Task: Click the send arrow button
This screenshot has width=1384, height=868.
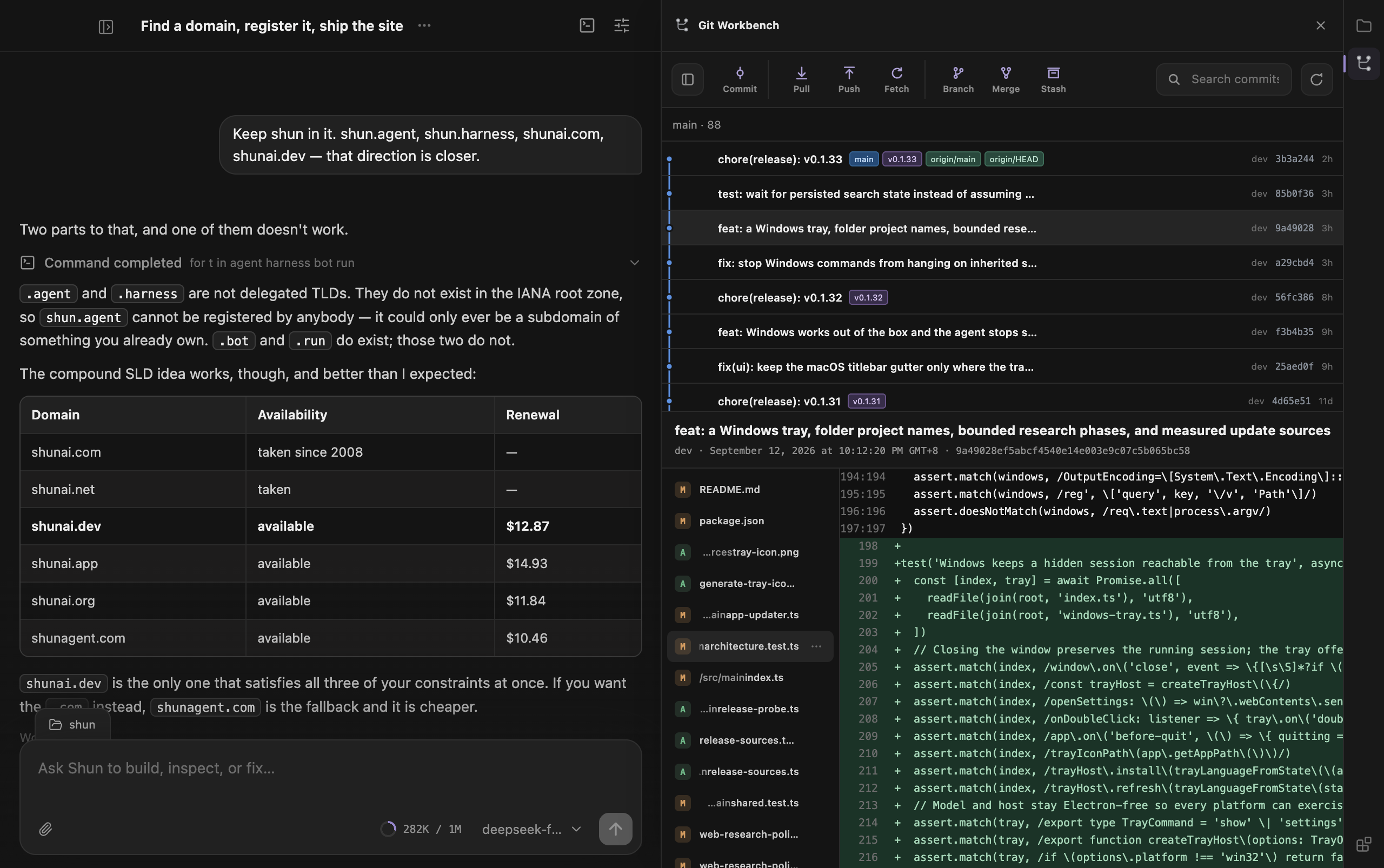Action: [x=615, y=829]
